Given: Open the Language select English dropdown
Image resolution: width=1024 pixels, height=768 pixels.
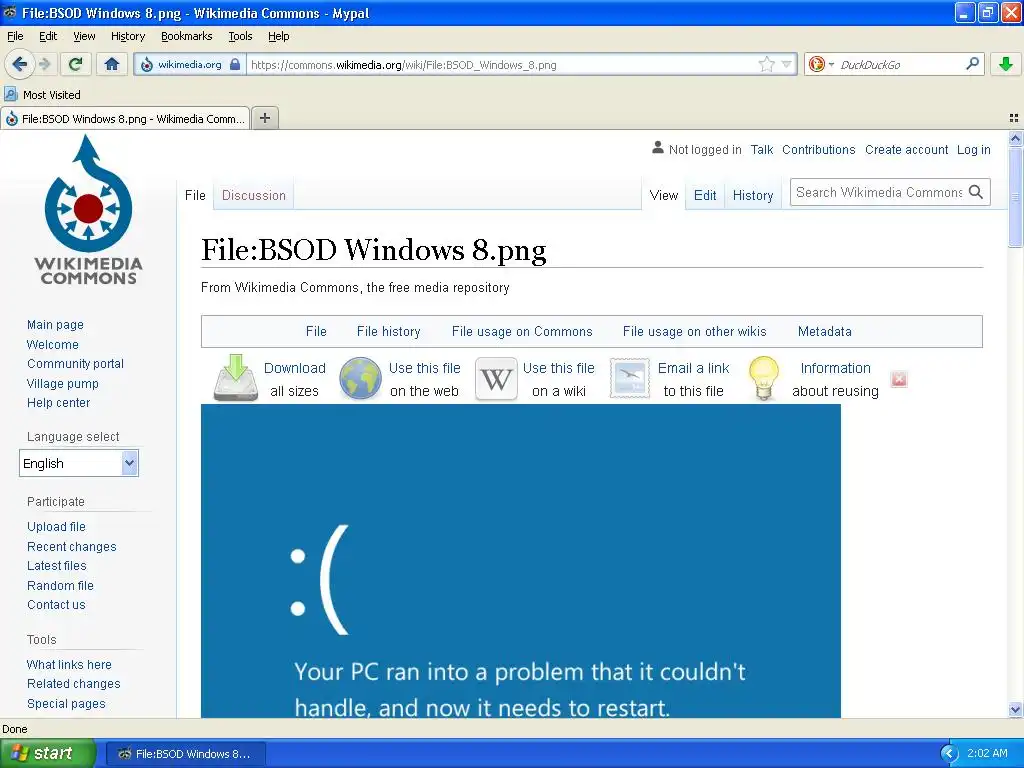Looking at the screenshot, I should pyautogui.click(x=79, y=463).
